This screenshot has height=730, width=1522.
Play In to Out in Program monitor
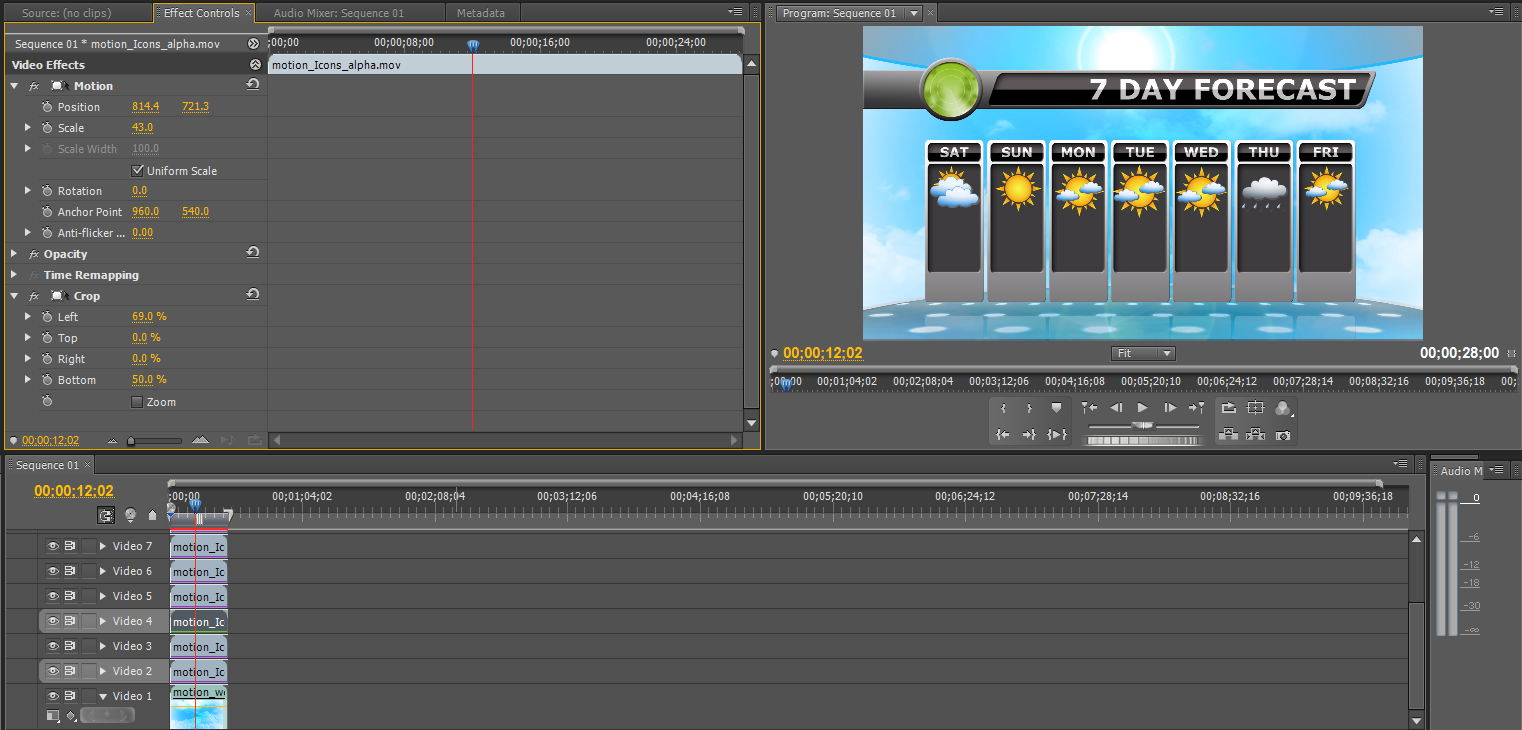click(1057, 434)
